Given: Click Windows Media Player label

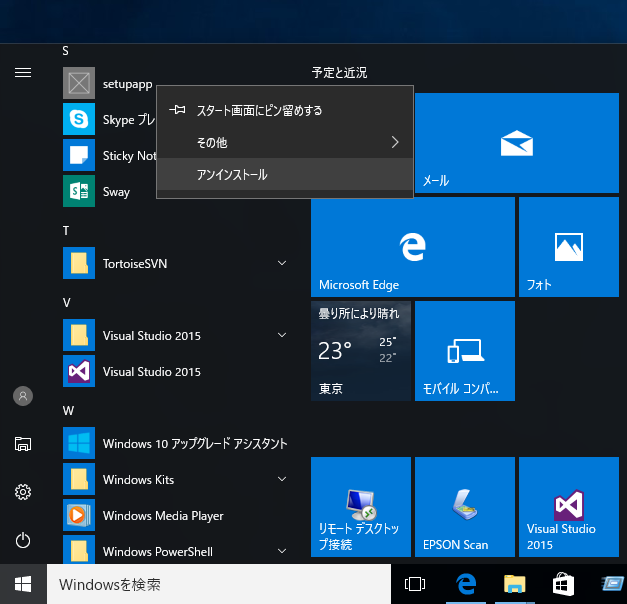Looking at the screenshot, I should pyautogui.click(x=163, y=516).
